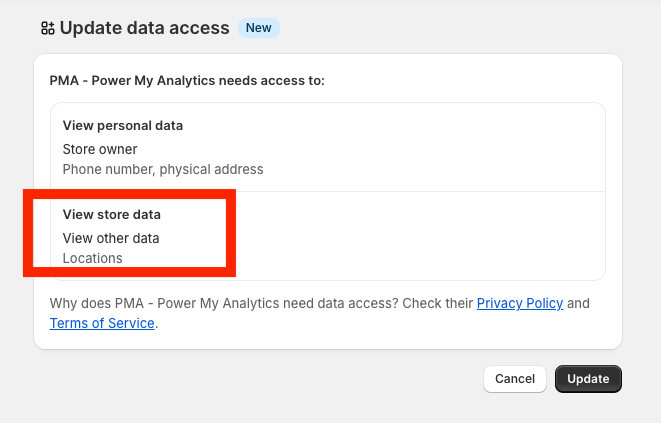Click the Locations text

pyautogui.click(x=92, y=258)
